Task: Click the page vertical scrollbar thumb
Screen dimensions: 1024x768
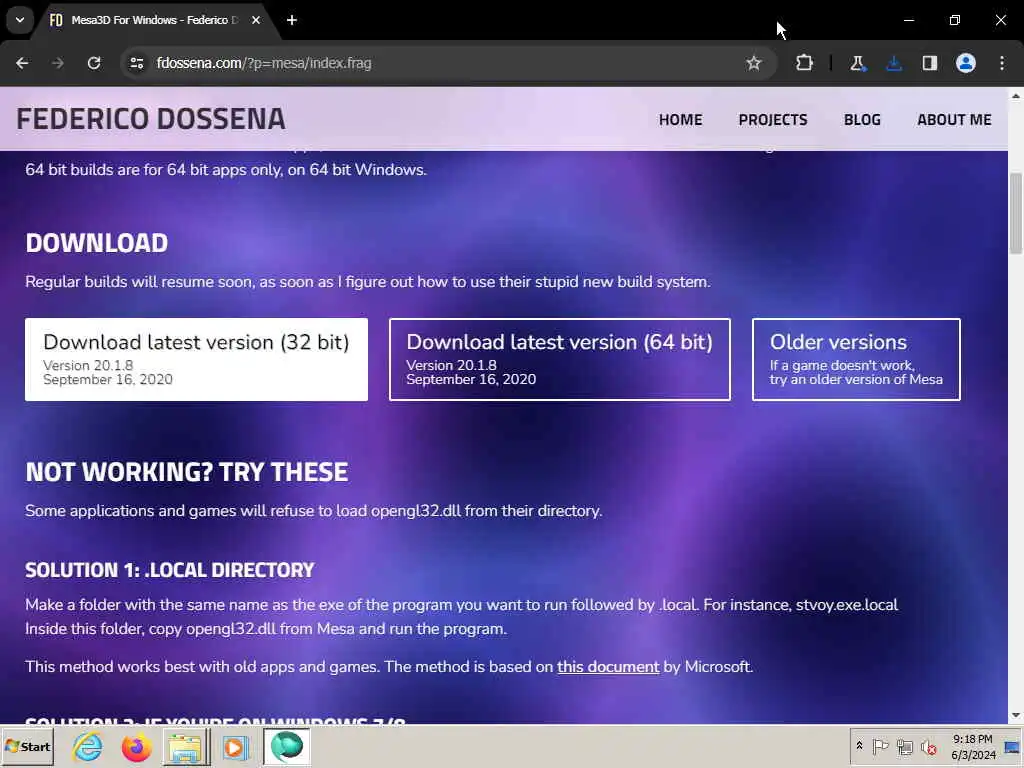Action: pyautogui.click(x=1016, y=213)
